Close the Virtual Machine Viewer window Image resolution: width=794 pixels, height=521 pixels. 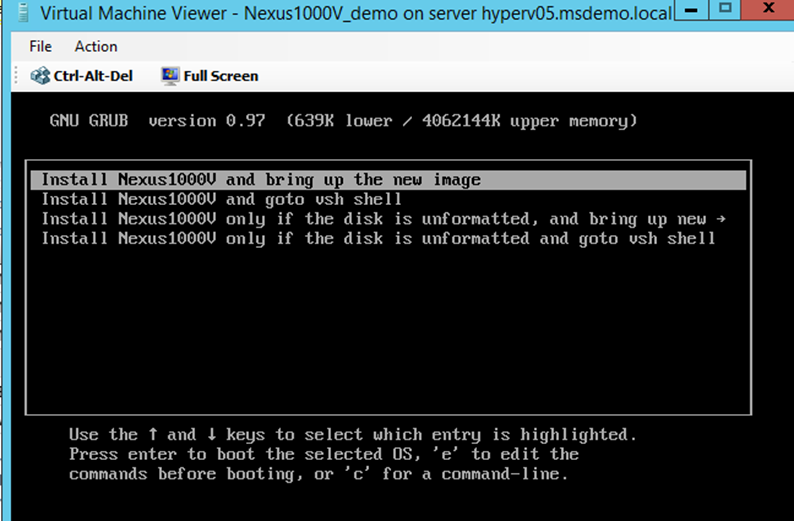coord(768,9)
